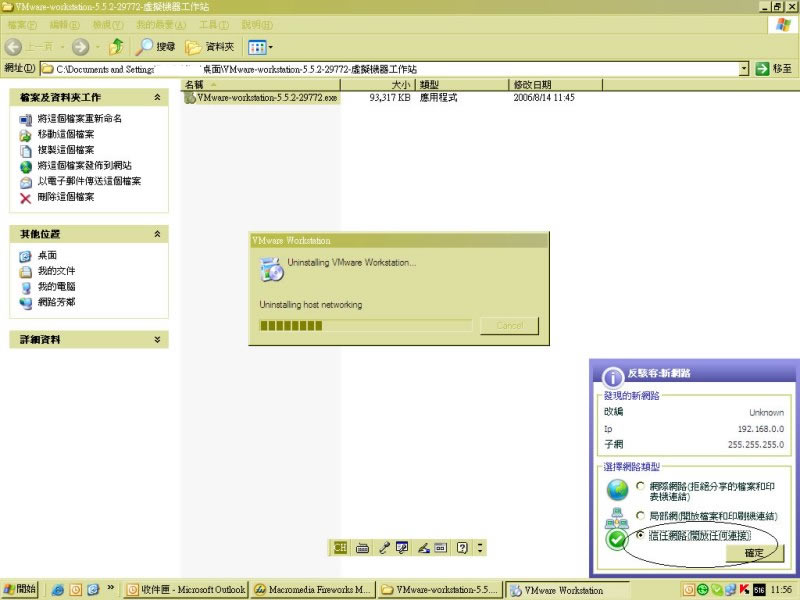Click the CH language bar indicator
The height and width of the screenshot is (600, 800).
pos(340,548)
